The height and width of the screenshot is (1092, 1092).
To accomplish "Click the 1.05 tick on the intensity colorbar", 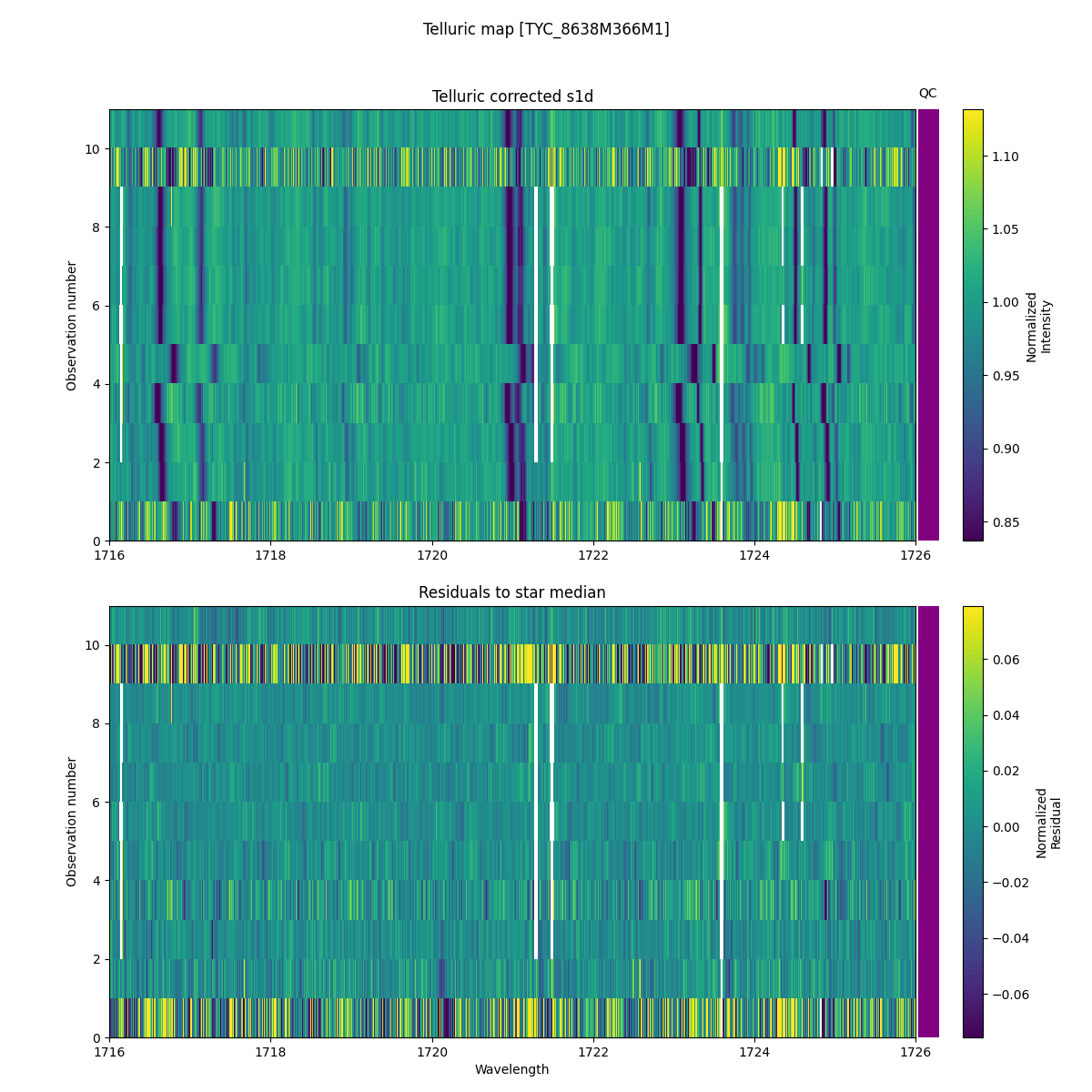I will pyautogui.click(x=1006, y=229).
